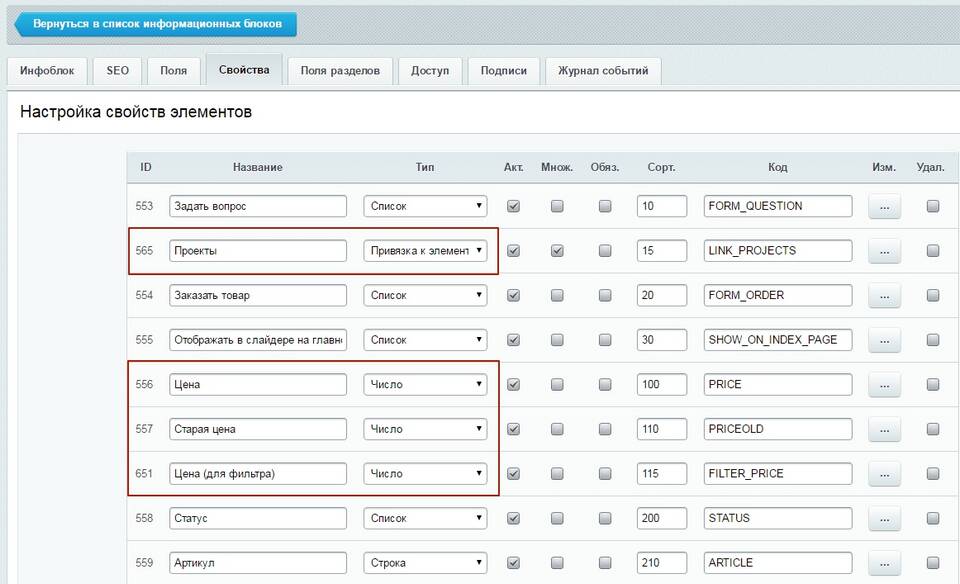
Task: Expand type dropdown for Цена (для фильтра)
Action: click(426, 474)
